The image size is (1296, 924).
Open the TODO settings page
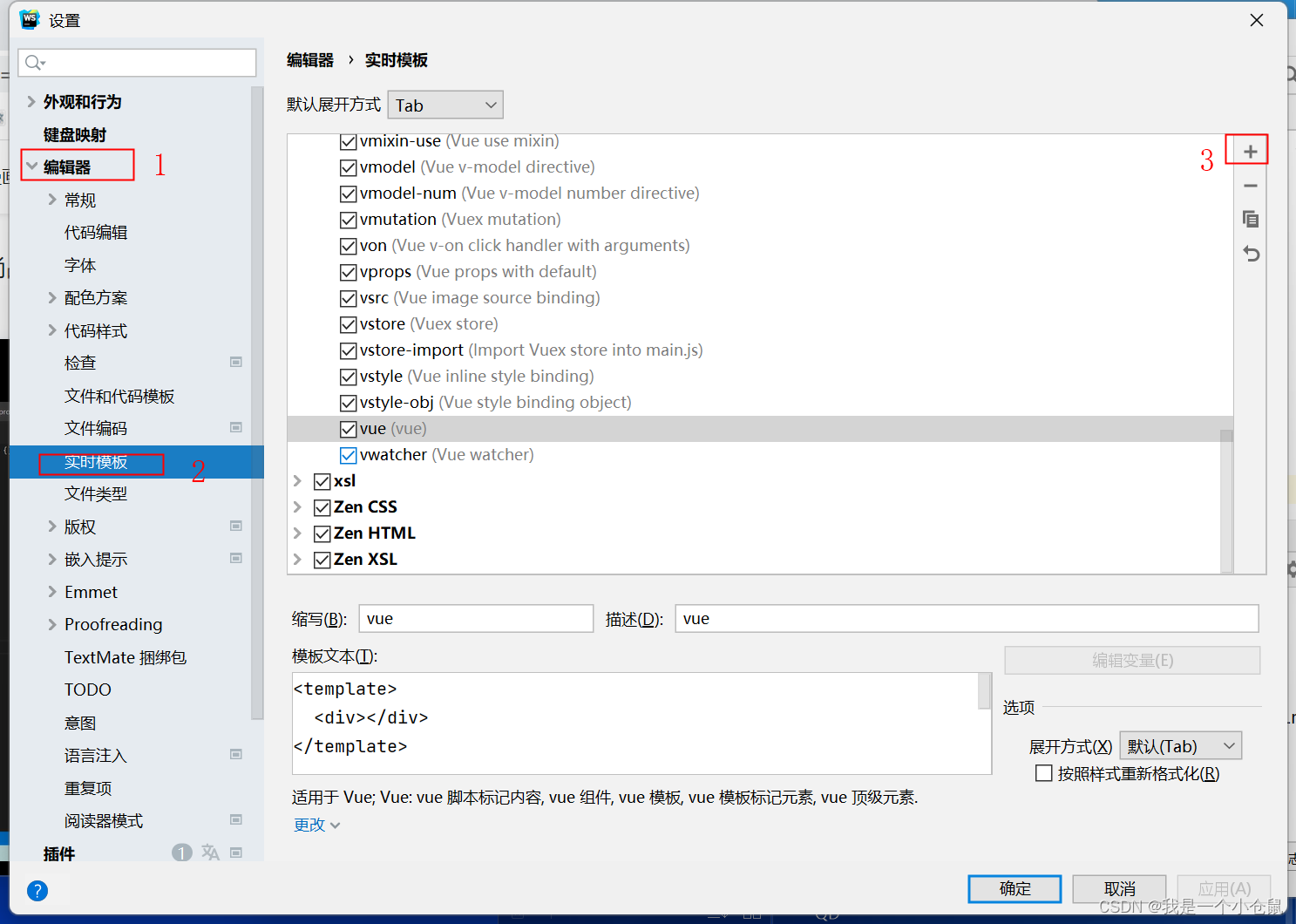click(88, 690)
